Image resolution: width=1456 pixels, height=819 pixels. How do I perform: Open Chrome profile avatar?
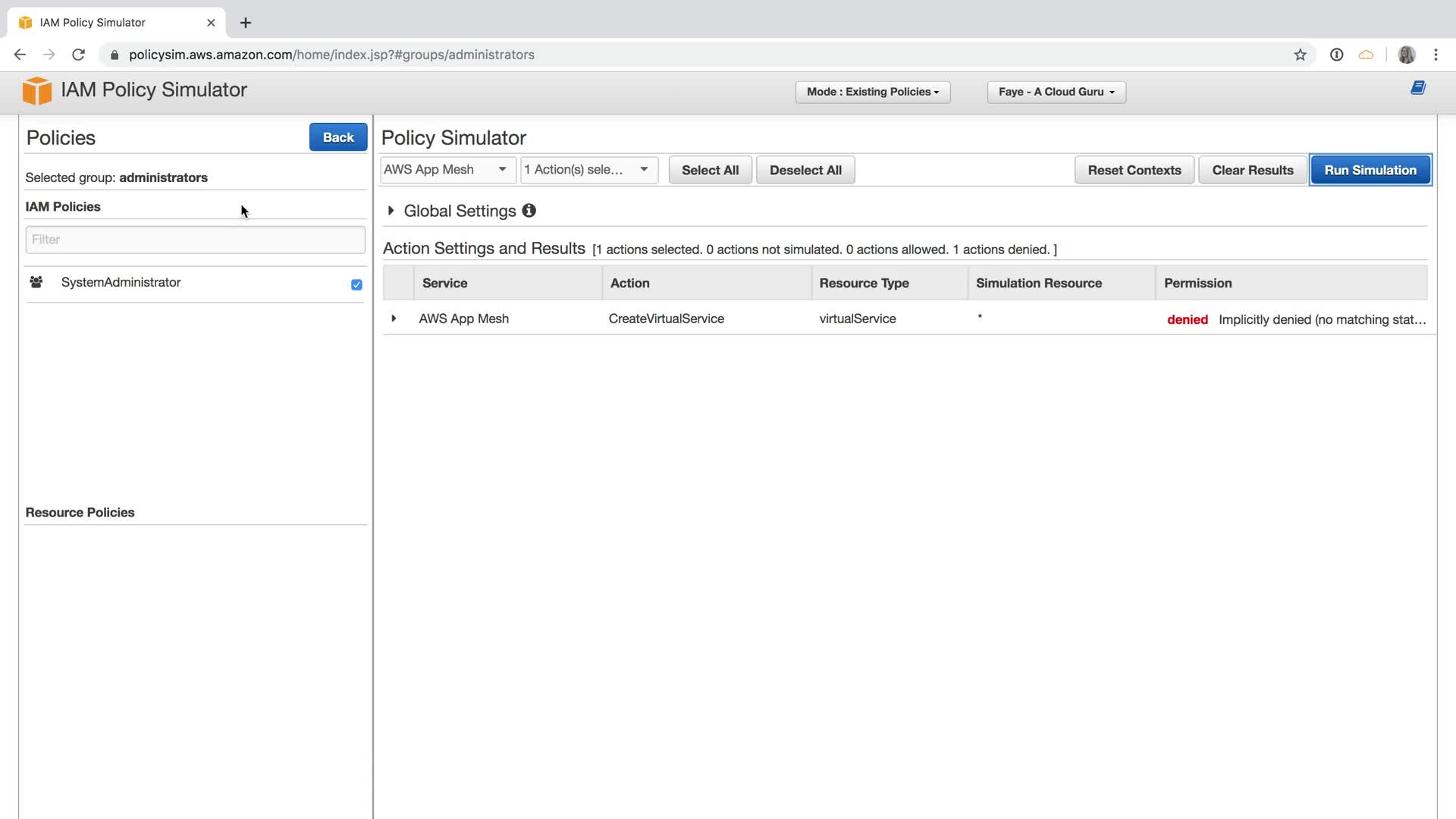pos(1406,55)
